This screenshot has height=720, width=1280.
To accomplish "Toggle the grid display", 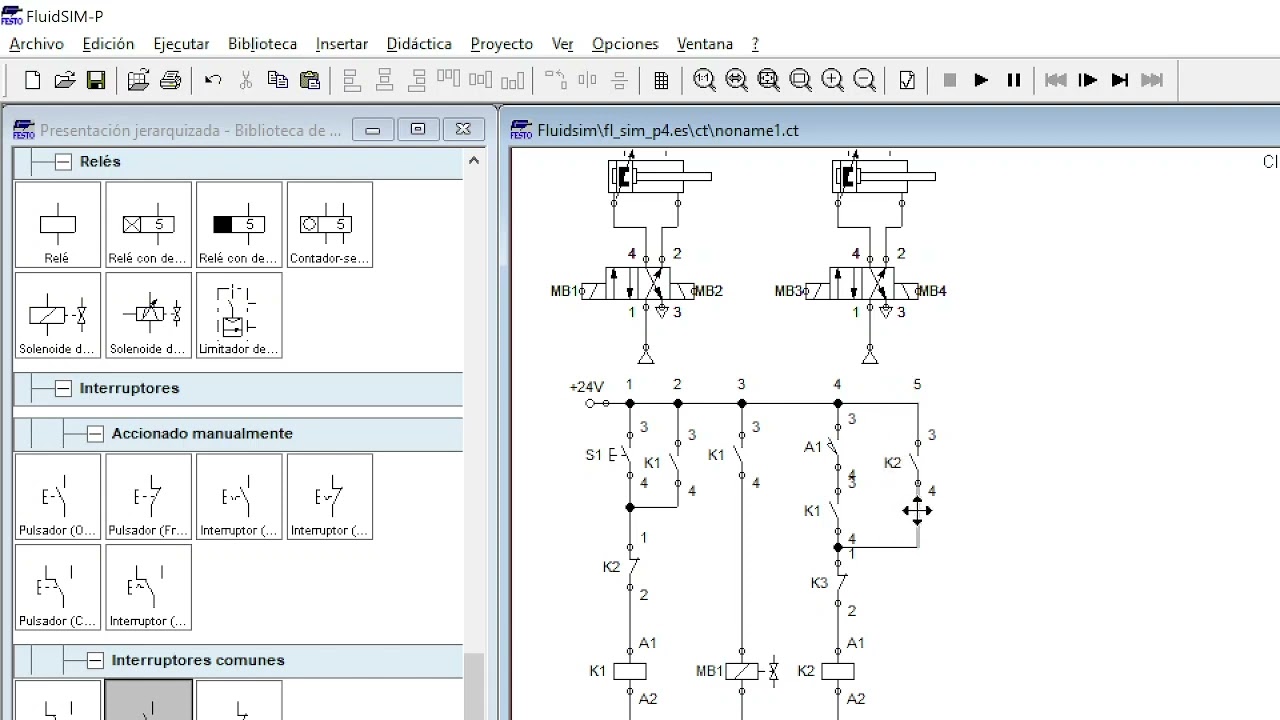I will [x=661, y=81].
